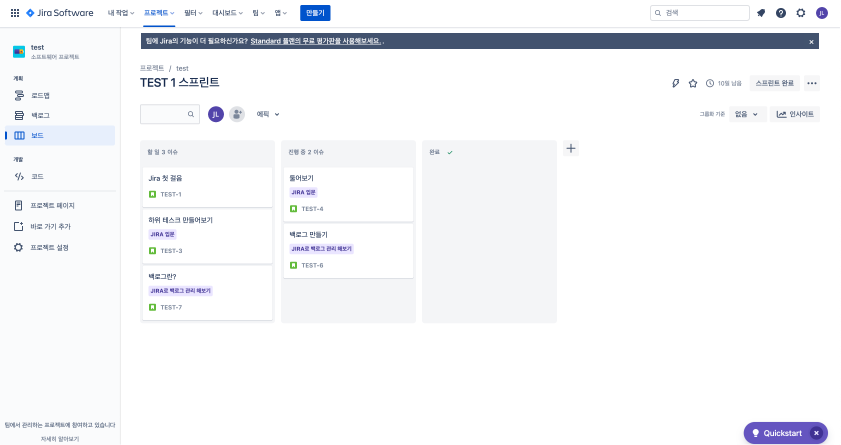Open the Epic filter dropdown
Image resolution: width=841 pixels, height=445 pixels.
point(268,114)
